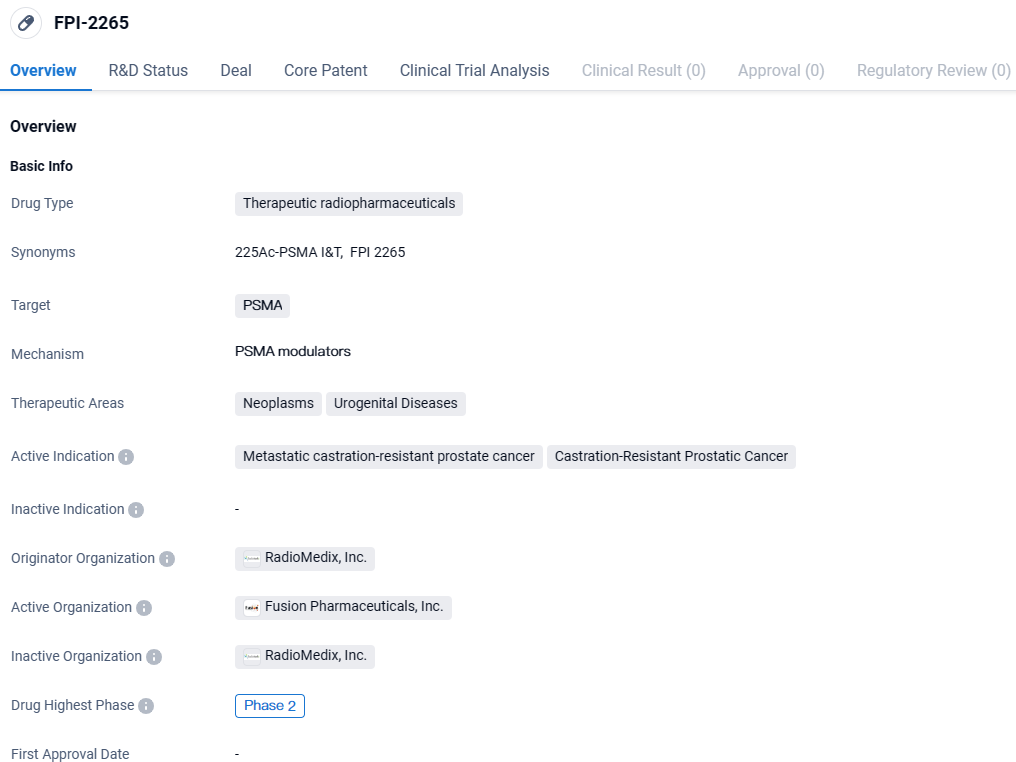Click the Therapeutic radiopharmaceuticals tag
This screenshot has width=1016, height=762.
coord(349,204)
